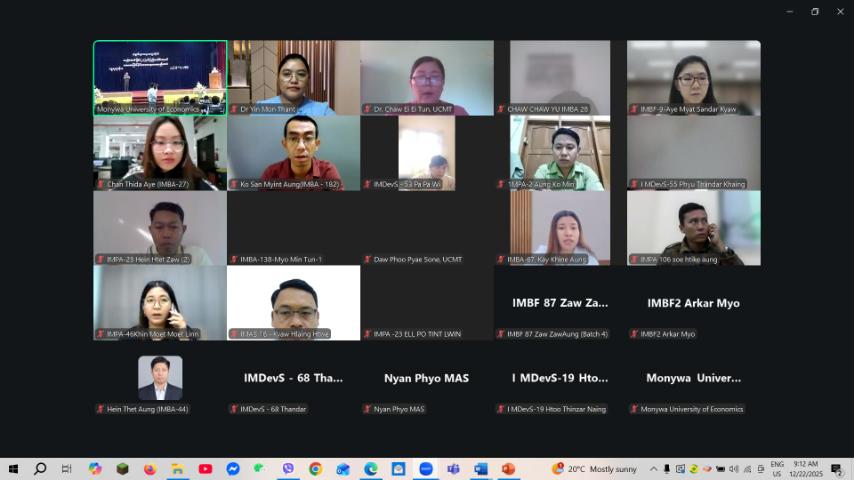
Task: Open Firefox from the taskbar
Action: pos(150,469)
